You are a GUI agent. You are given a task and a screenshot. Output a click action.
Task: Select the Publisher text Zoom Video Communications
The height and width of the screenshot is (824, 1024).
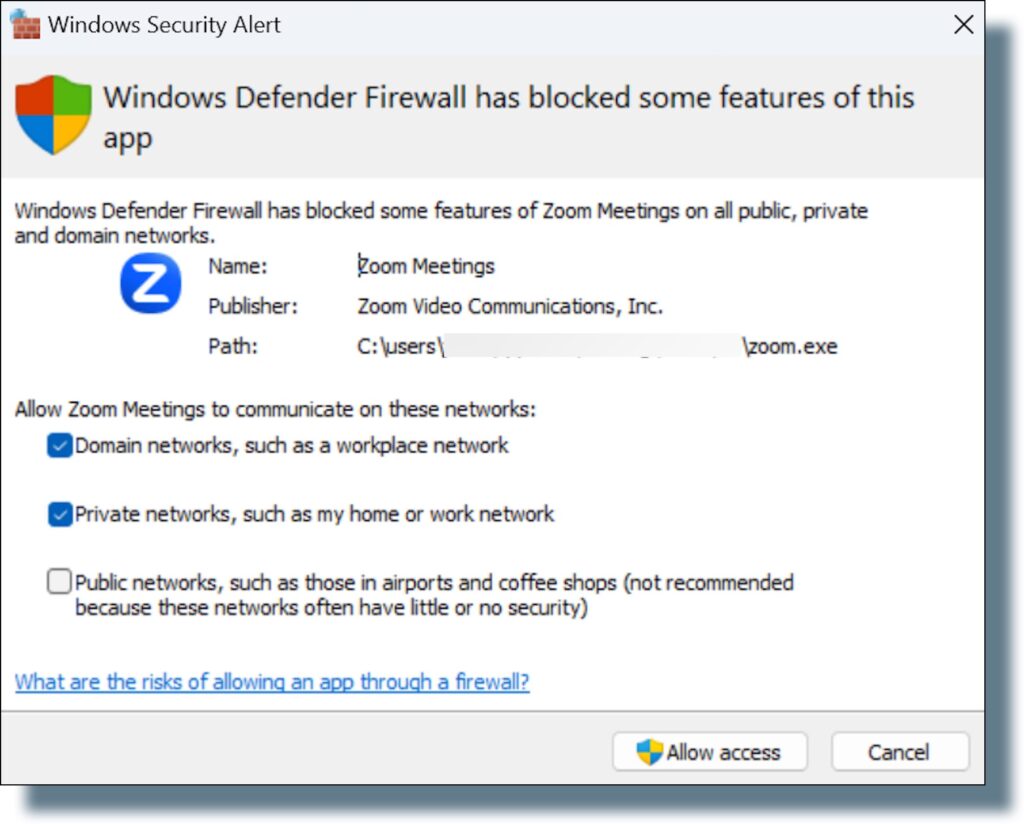tap(510, 307)
